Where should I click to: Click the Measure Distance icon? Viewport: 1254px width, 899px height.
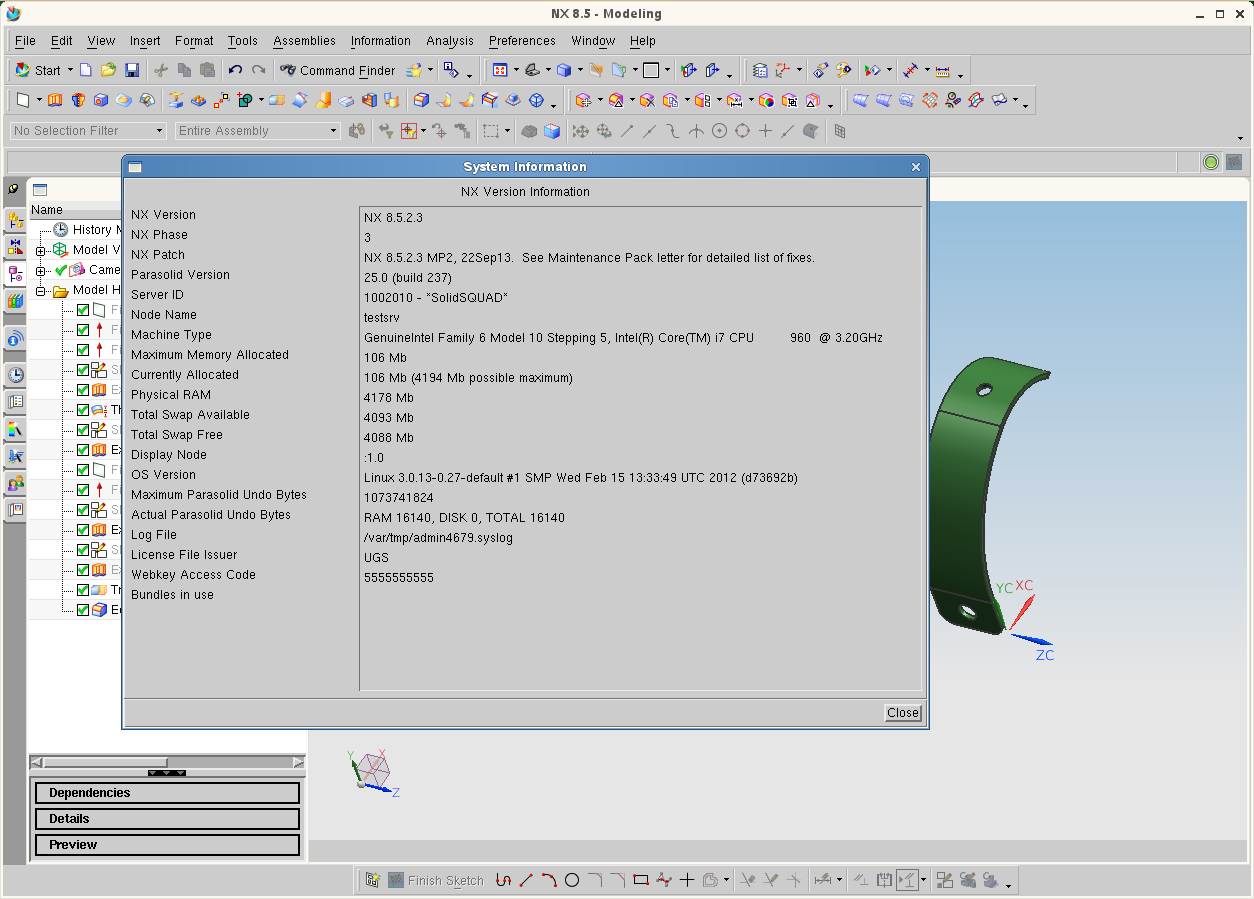click(909, 70)
